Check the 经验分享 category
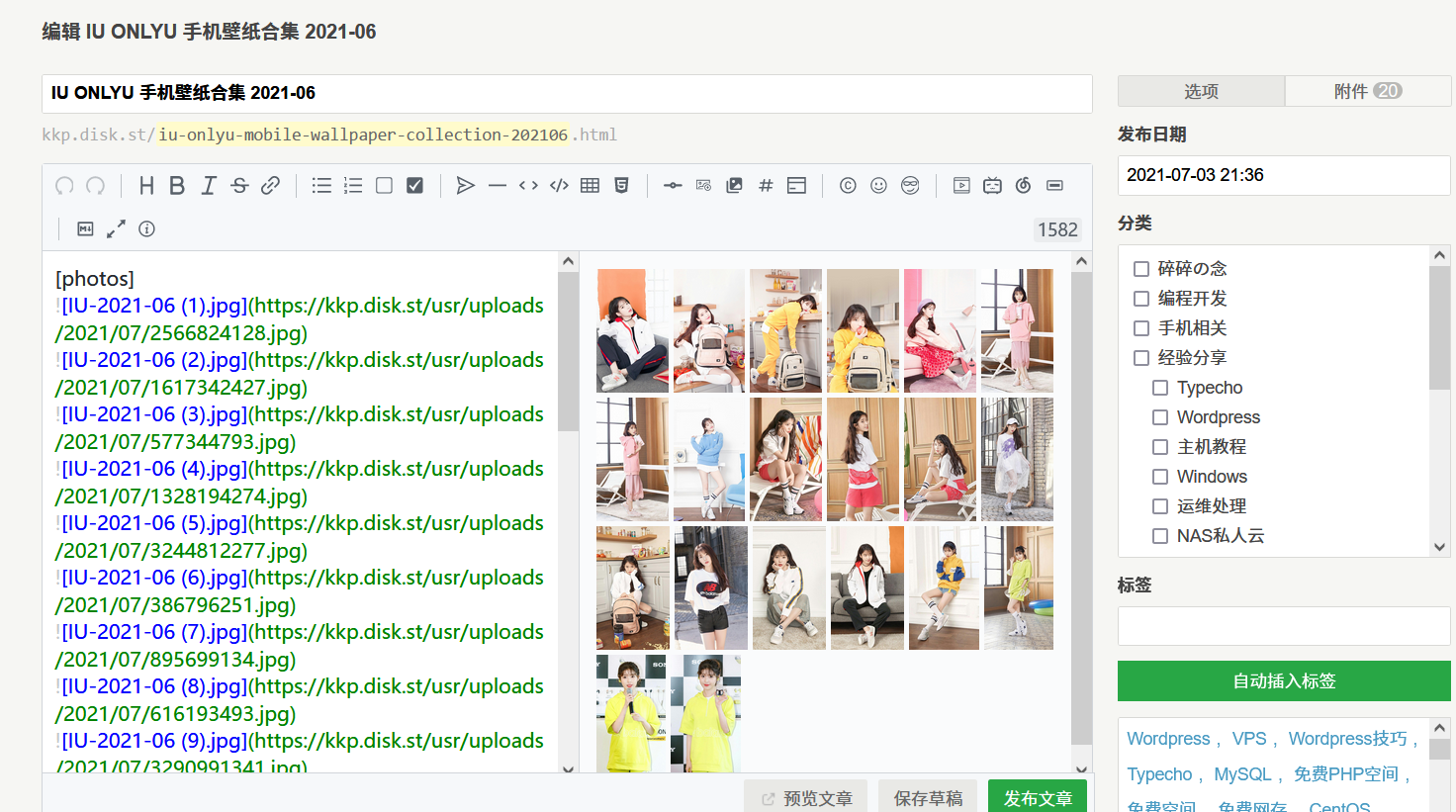Viewport: 1456px width, 812px height. [x=1141, y=358]
